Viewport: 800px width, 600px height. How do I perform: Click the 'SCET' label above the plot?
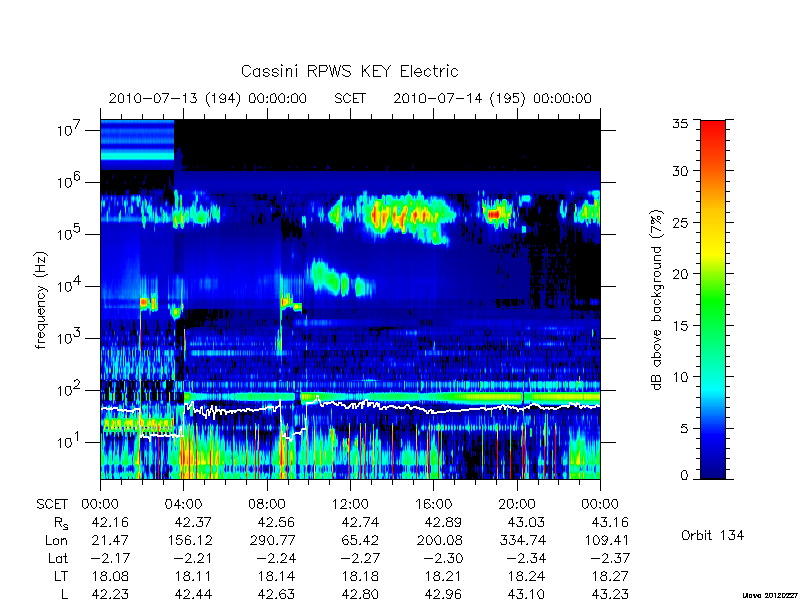350,98
